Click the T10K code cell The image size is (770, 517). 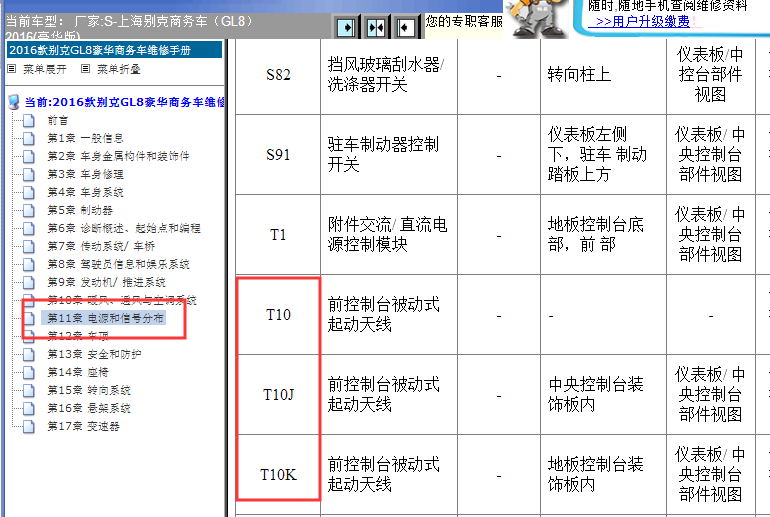[278, 475]
